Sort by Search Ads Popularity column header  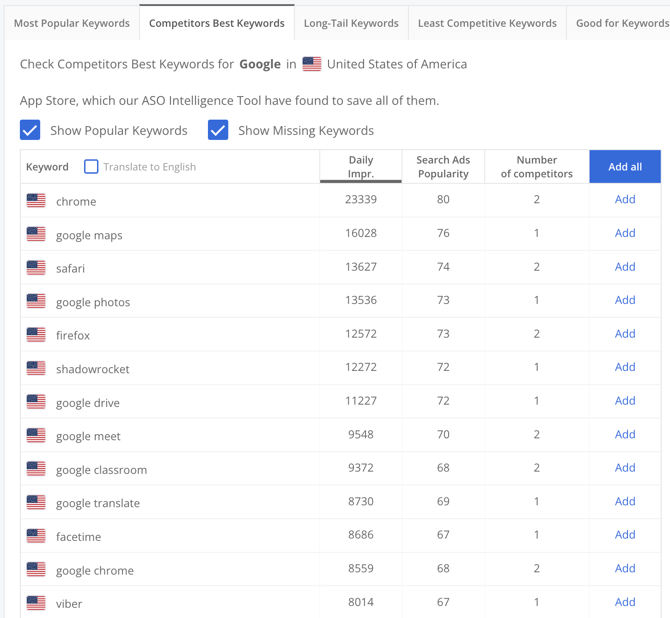443,167
